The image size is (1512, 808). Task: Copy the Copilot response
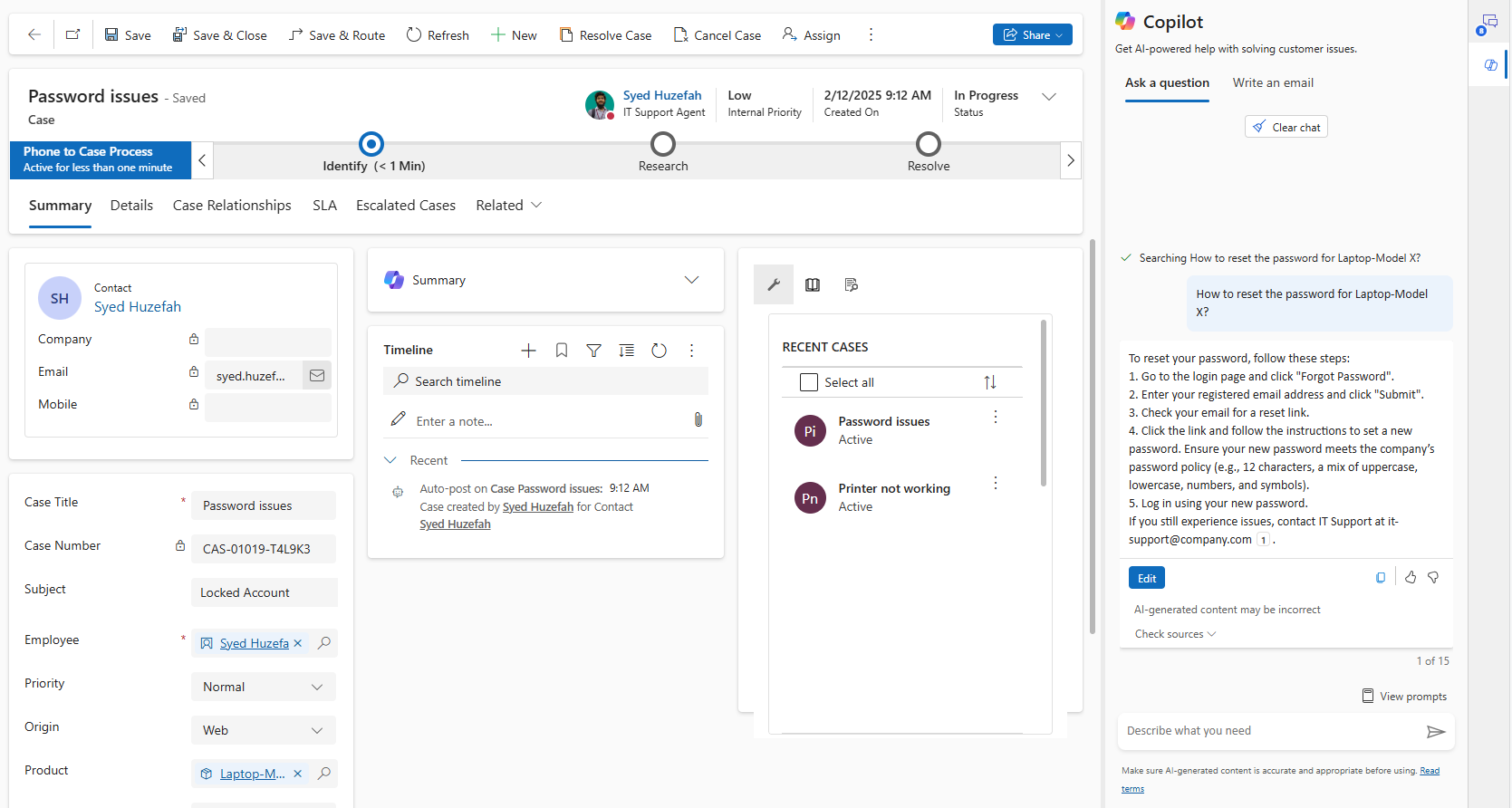[1381, 578]
